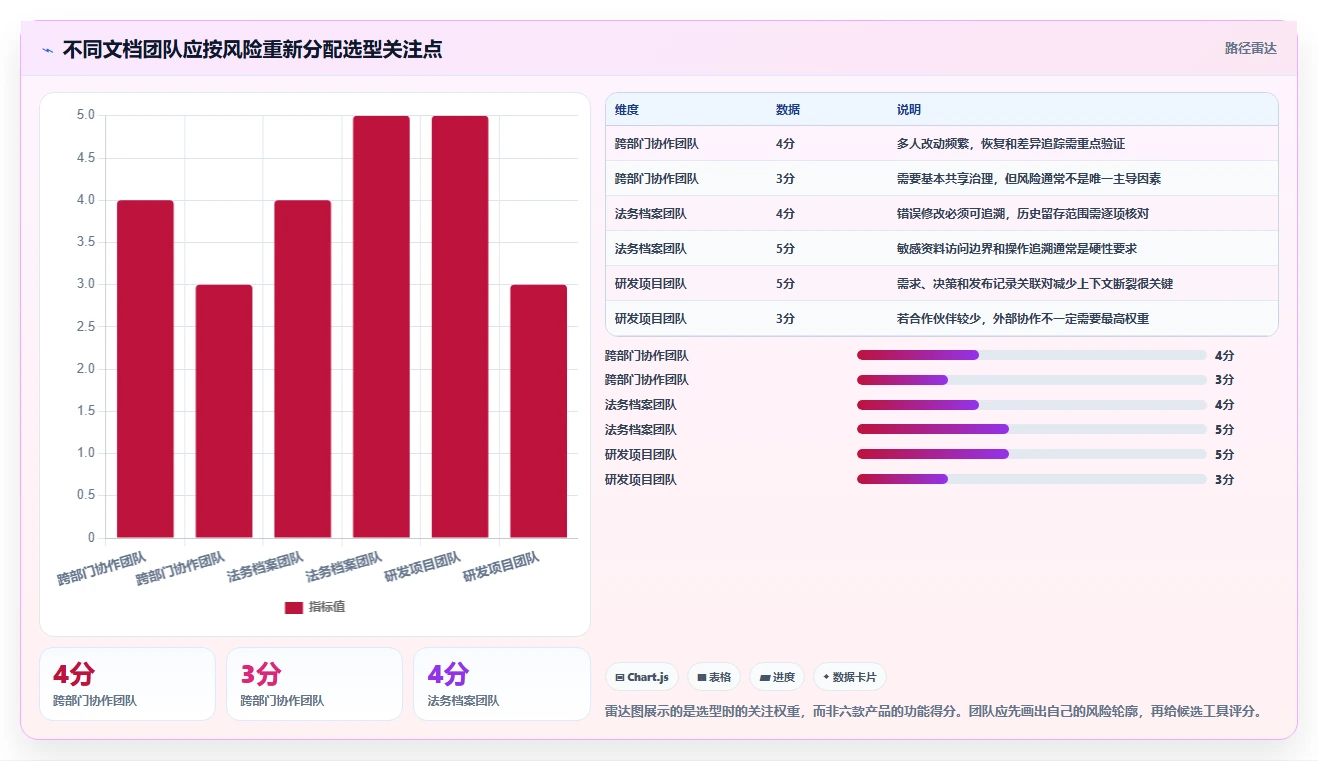Click 3分 in the 若合作伙伴较少 table row

(786, 319)
